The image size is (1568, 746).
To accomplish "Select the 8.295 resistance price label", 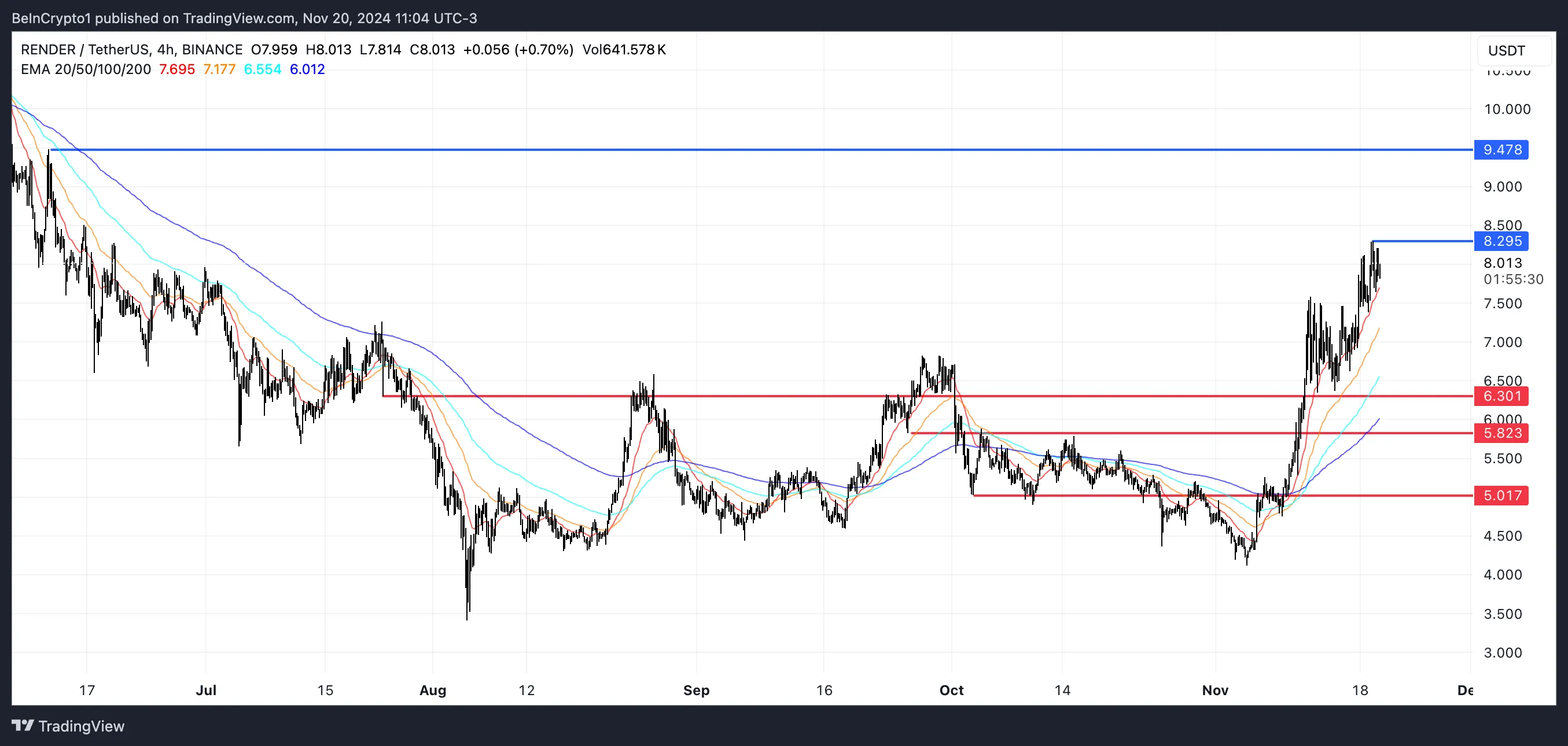I will click(x=1501, y=241).
